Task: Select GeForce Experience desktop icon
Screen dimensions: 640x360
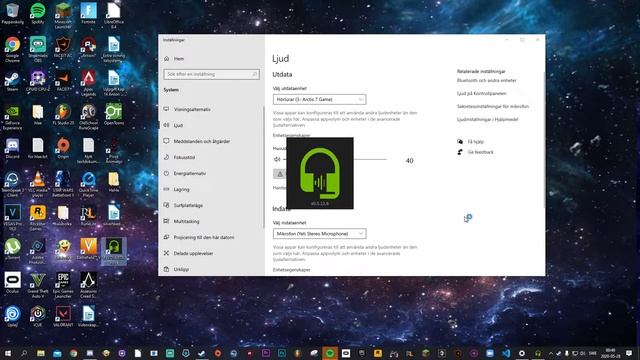Action: click(x=12, y=117)
